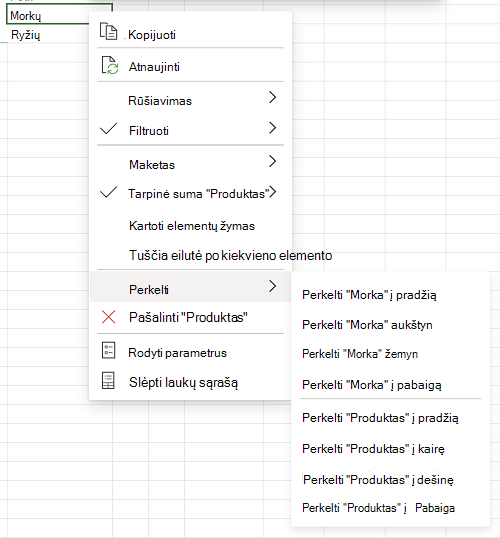Click the Kopijuoti copy icon
Viewport: 500px width, 538px height.
pos(108,32)
